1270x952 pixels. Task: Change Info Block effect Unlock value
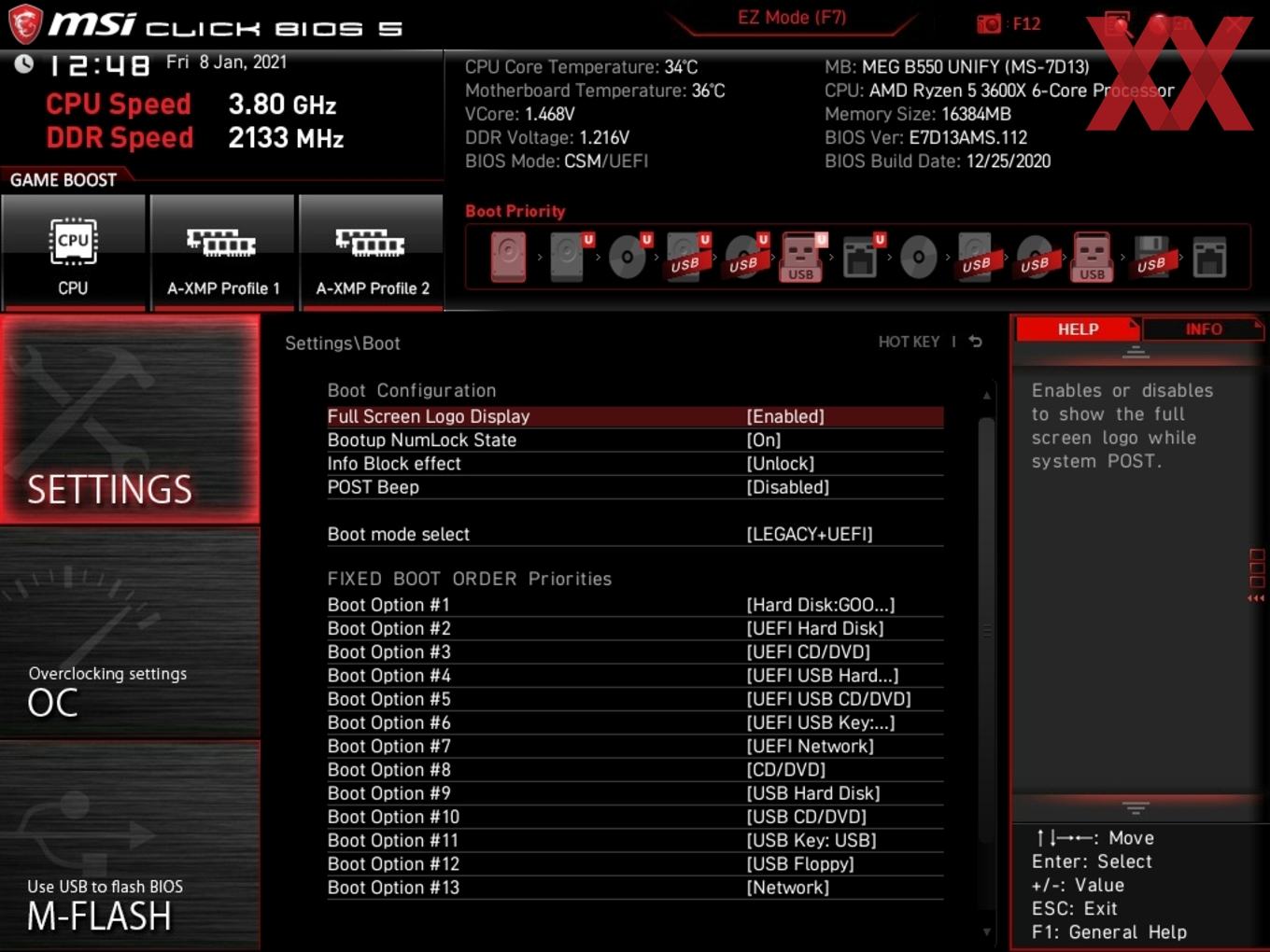coord(781,464)
